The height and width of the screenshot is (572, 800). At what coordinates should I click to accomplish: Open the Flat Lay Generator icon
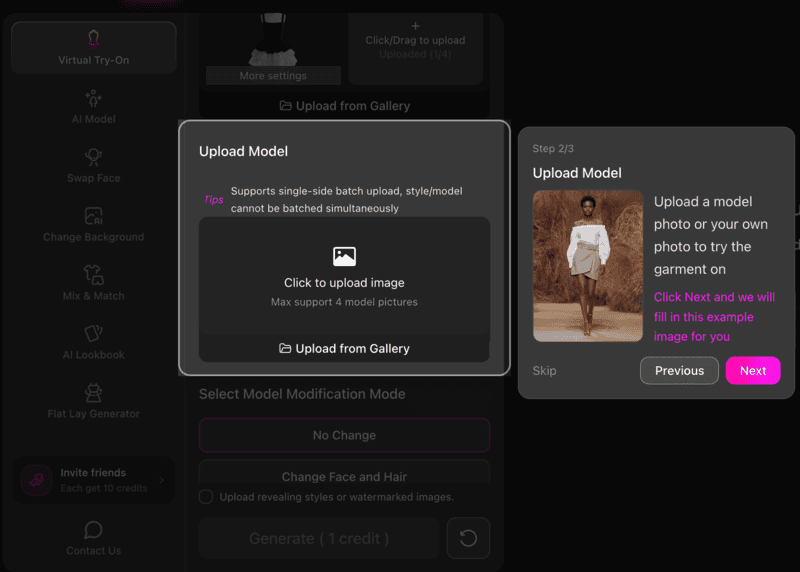point(93,393)
